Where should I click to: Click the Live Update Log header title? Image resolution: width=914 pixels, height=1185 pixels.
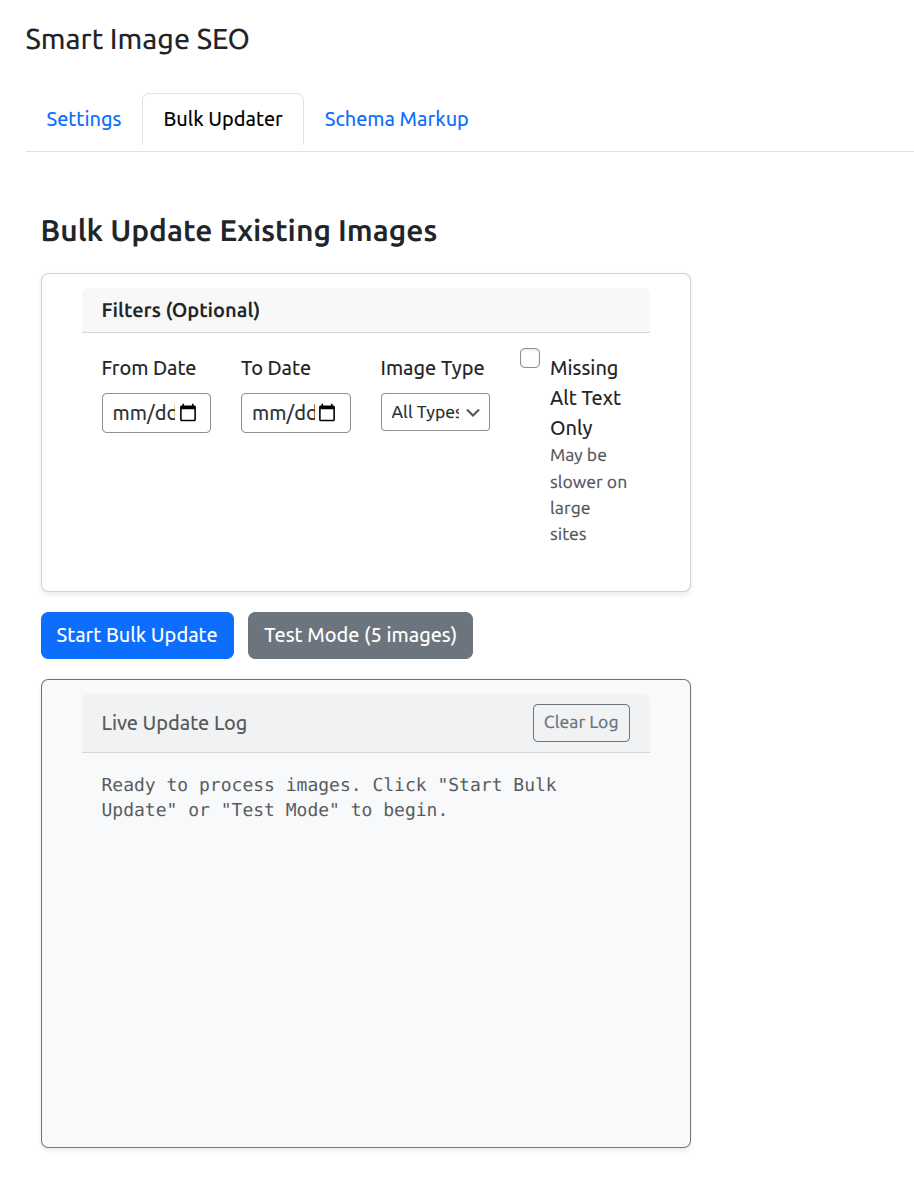(x=174, y=723)
